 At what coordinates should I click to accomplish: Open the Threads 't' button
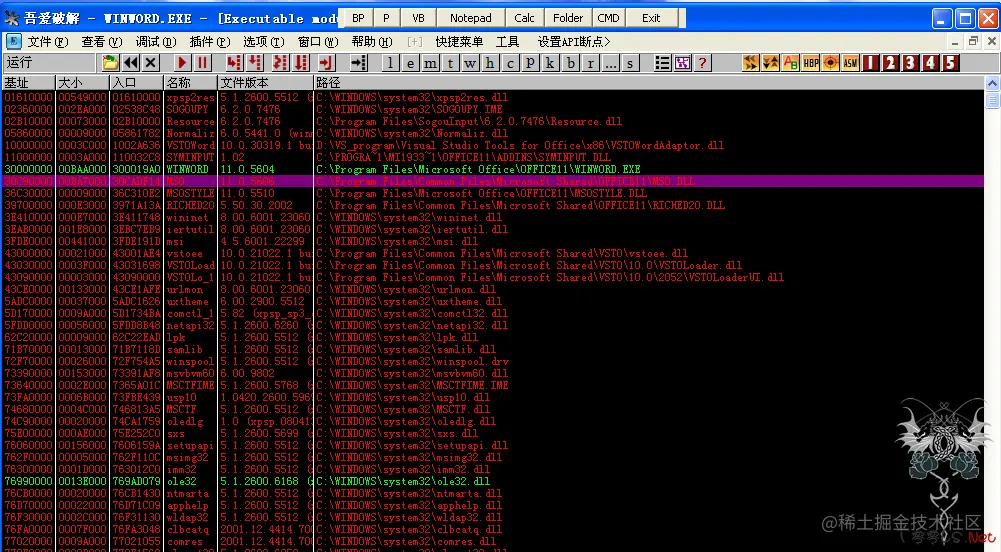(451, 63)
